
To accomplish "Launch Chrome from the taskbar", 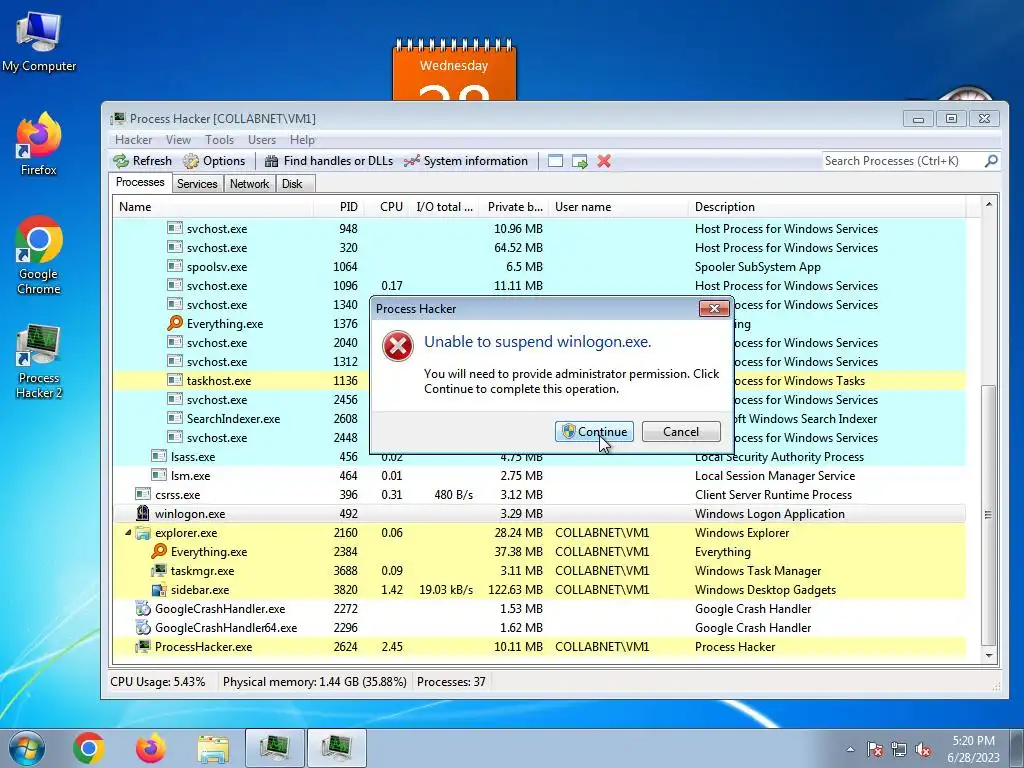I will pyautogui.click(x=89, y=748).
